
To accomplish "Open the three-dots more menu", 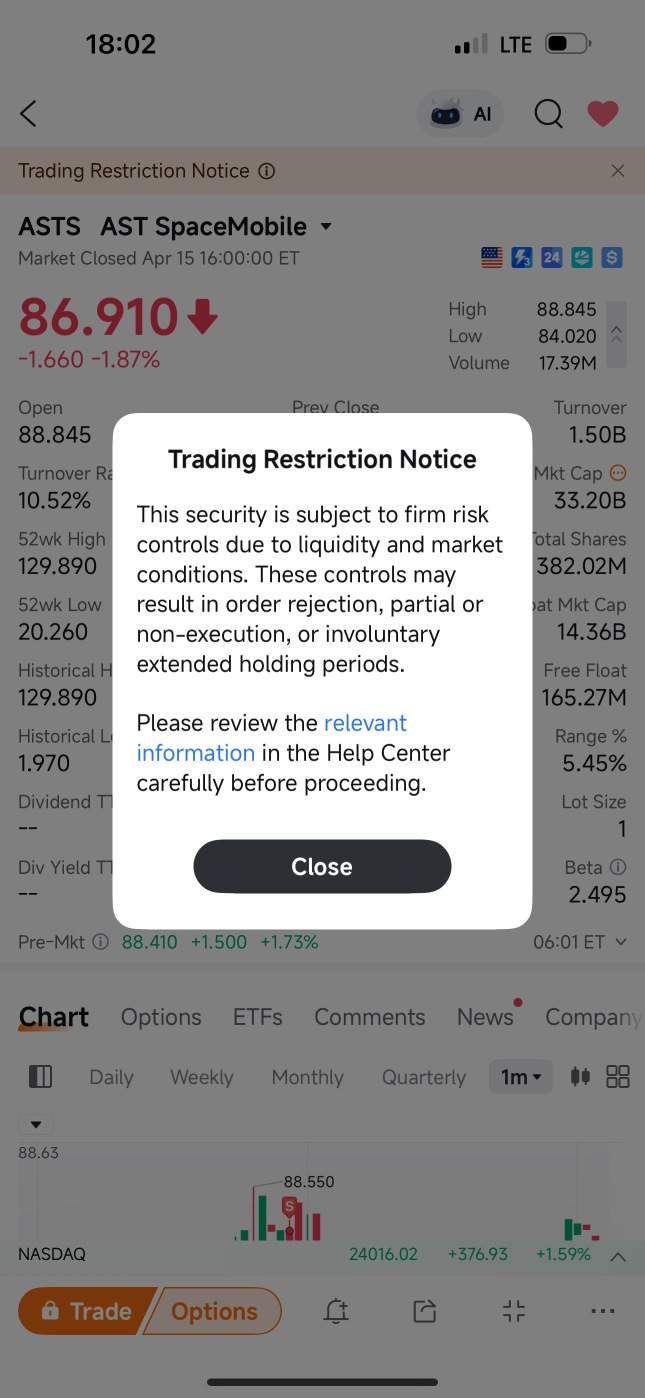I will (x=603, y=1311).
